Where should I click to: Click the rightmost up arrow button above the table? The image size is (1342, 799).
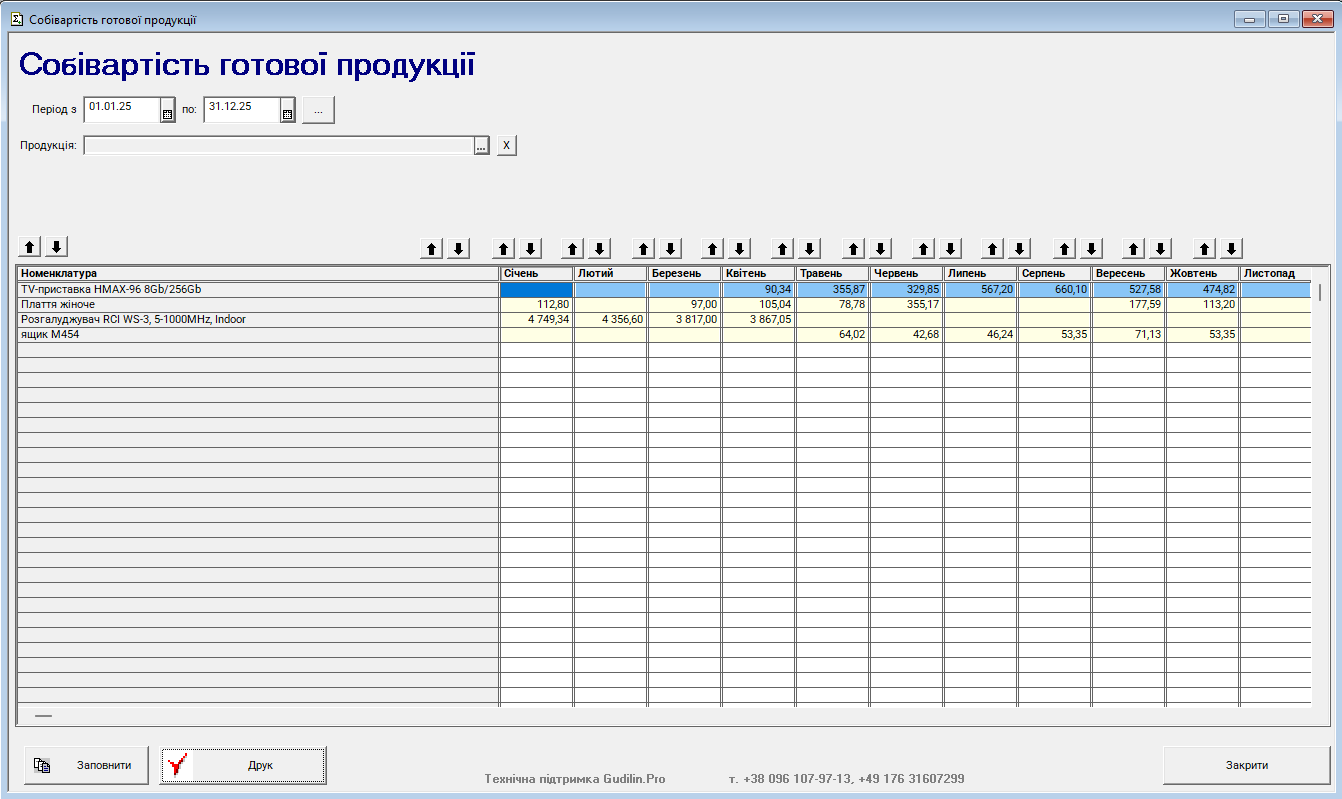(x=1205, y=249)
